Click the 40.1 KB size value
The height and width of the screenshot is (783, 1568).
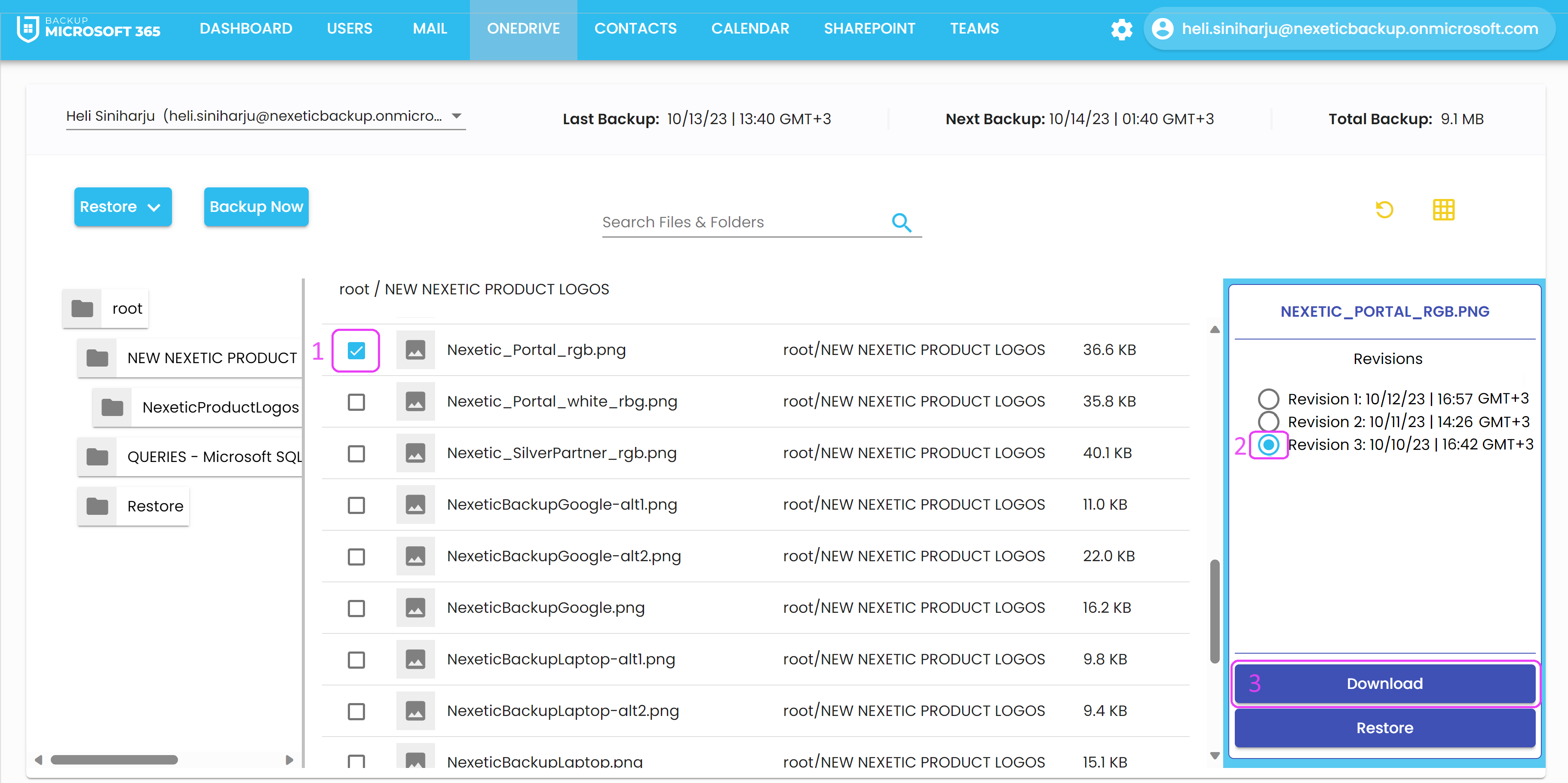coord(1107,453)
